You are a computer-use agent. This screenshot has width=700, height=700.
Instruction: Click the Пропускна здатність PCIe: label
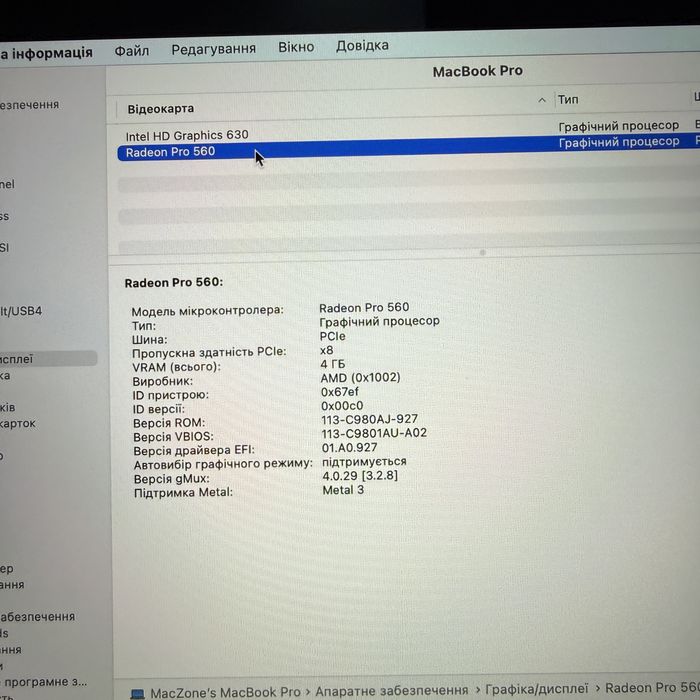coord(209,353)
